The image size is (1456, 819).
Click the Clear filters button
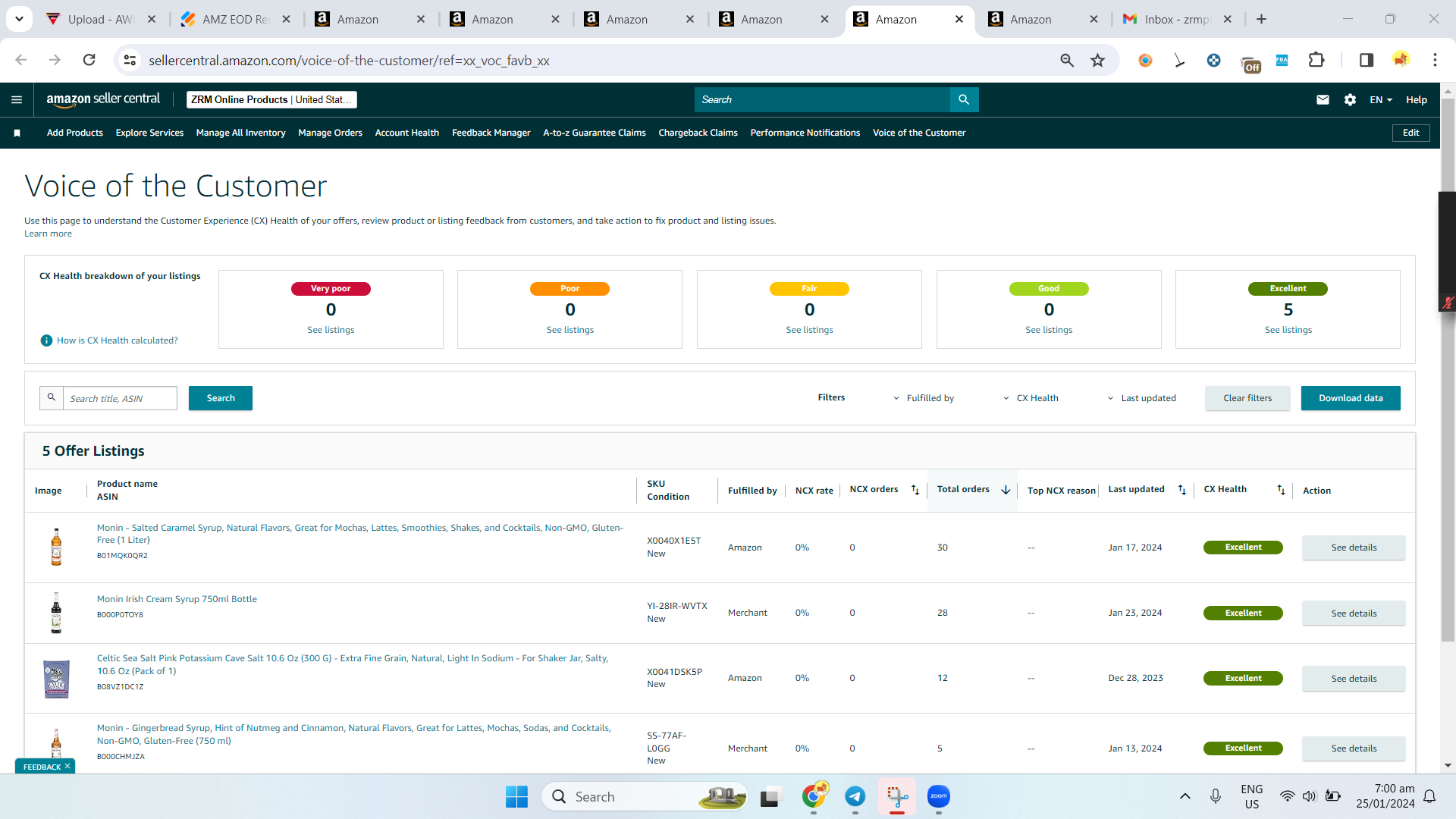pos(1247,398)
